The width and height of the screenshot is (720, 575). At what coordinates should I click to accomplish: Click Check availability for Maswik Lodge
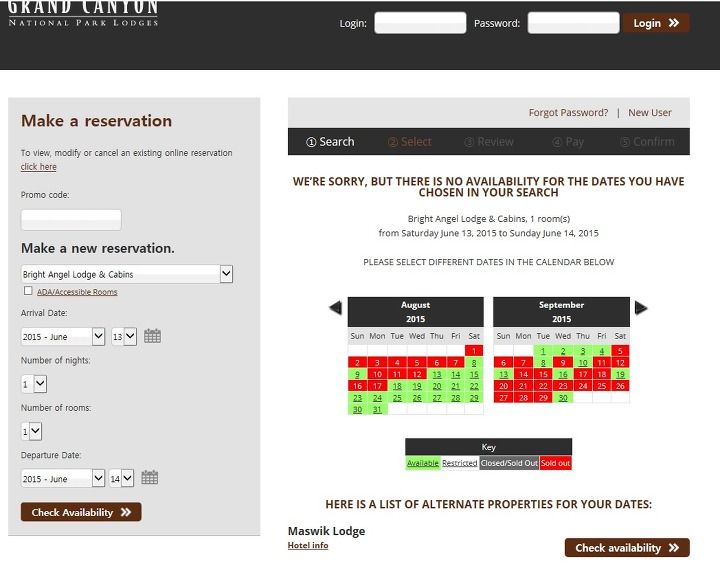click(627, 548)
